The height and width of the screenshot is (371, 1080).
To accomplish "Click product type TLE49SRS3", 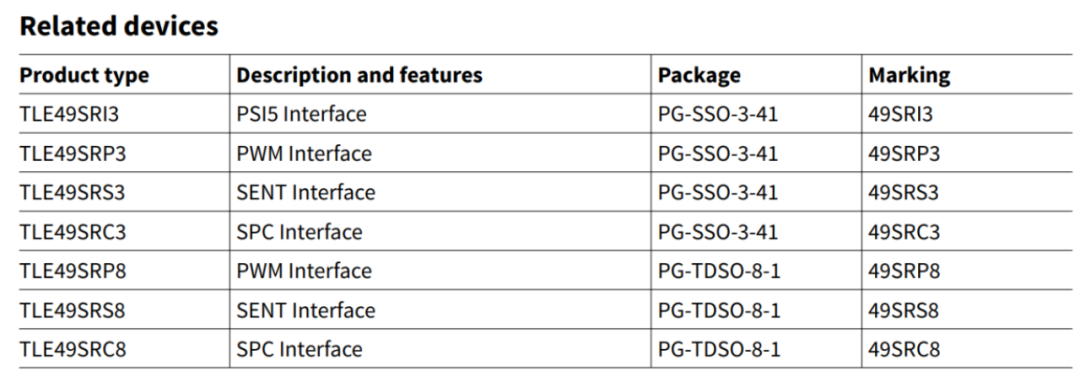I will tap(72, 192).
